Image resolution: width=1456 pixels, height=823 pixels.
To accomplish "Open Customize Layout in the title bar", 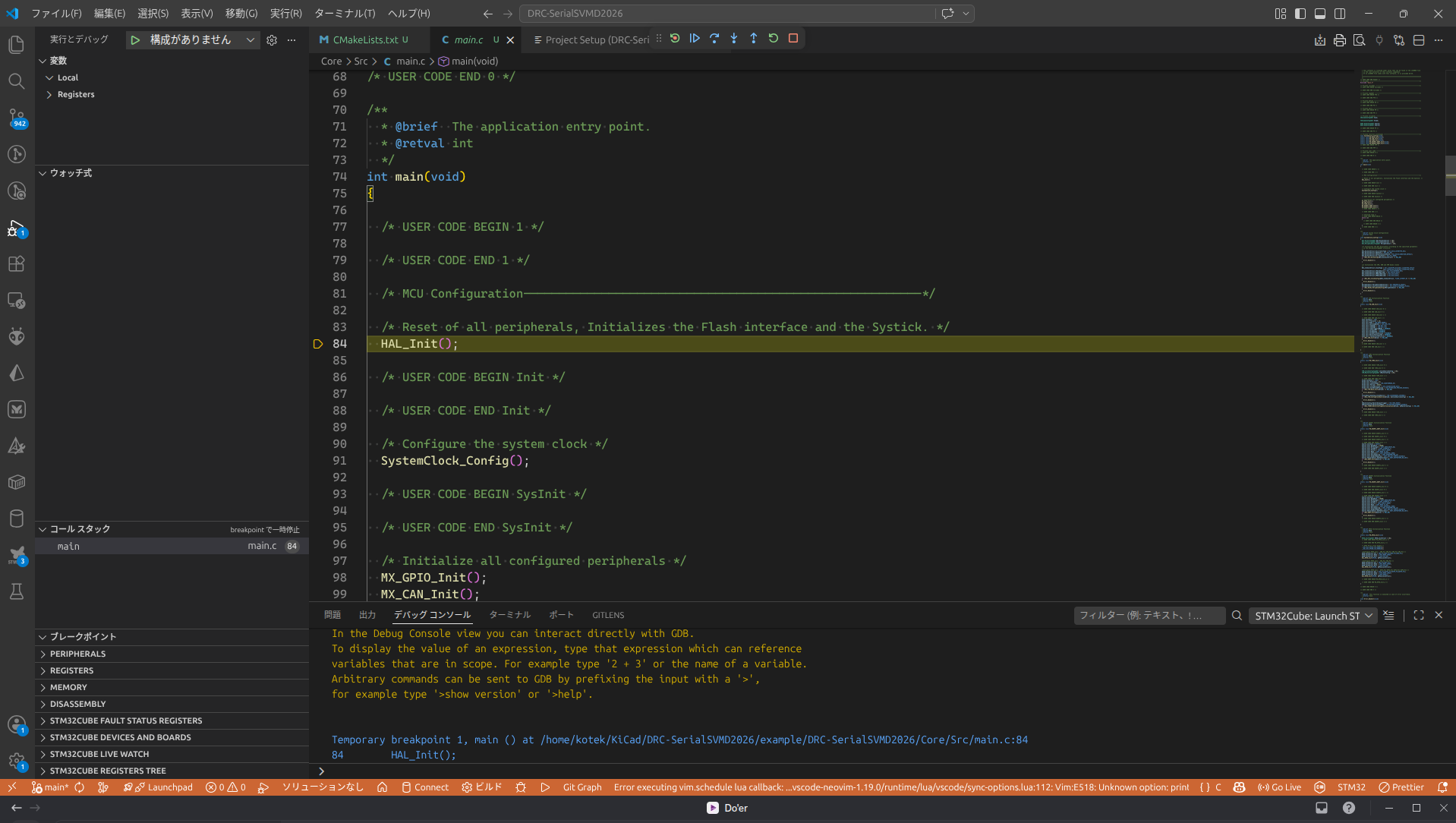I will [1281, 14].
